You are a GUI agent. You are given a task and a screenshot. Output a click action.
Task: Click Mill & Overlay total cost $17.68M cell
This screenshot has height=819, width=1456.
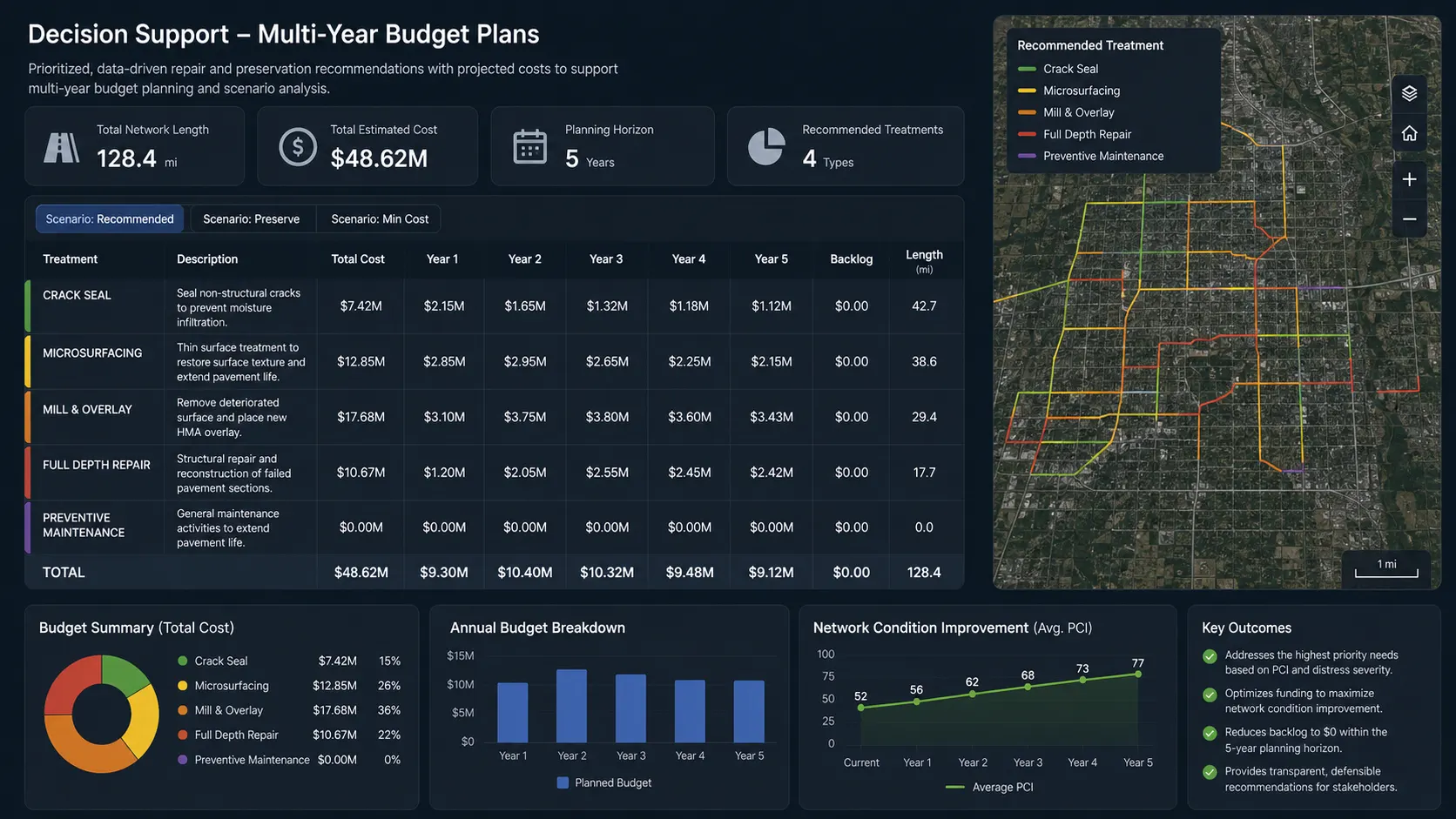(x=361, y=417)
